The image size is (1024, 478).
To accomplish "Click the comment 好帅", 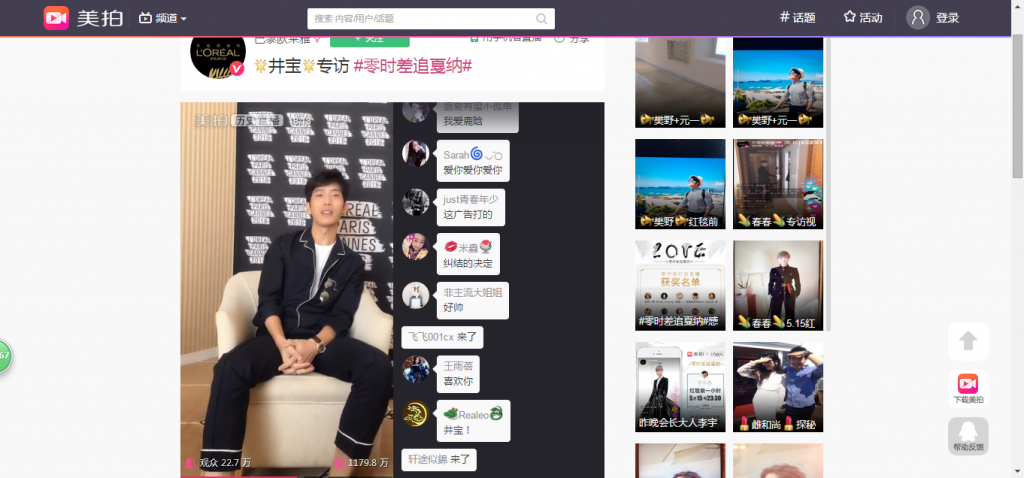I will 453,307.
